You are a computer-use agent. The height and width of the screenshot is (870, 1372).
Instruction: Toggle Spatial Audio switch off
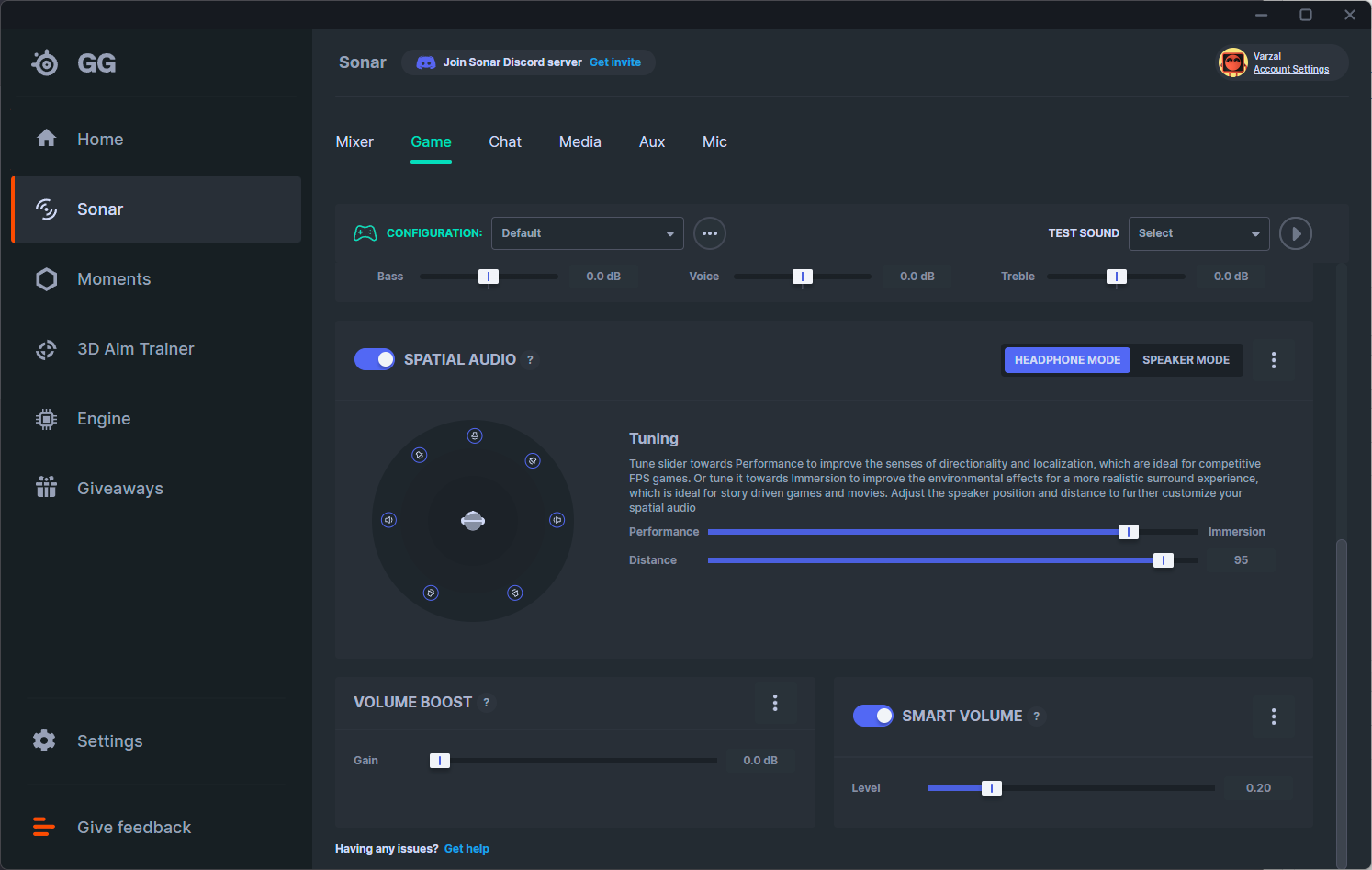click(x=375, y=359)
